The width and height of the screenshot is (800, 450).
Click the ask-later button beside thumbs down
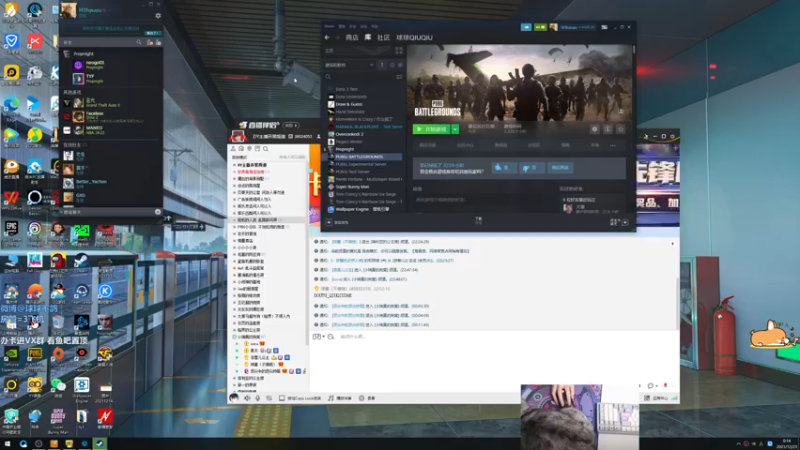pos(560,168)
